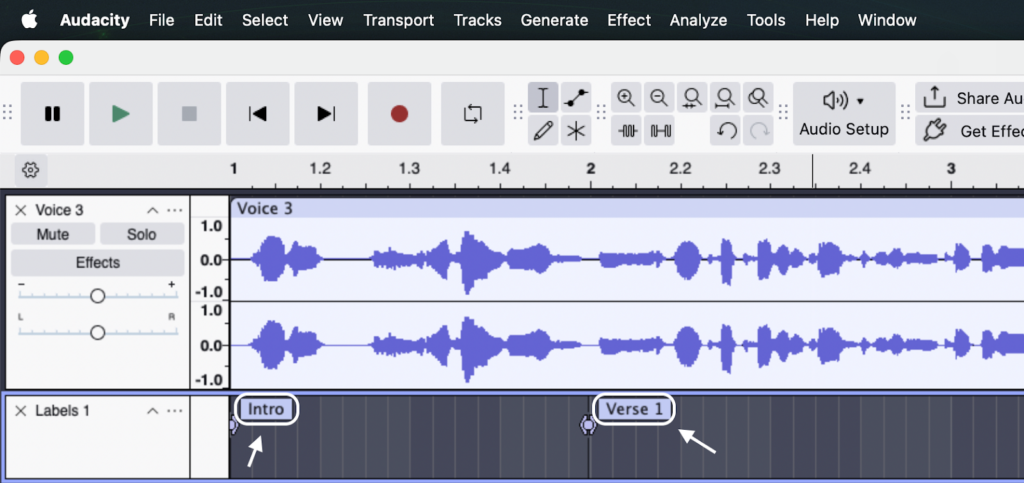
Task: Click the Trim audio outside selection icon
Action: click(627, 131)
